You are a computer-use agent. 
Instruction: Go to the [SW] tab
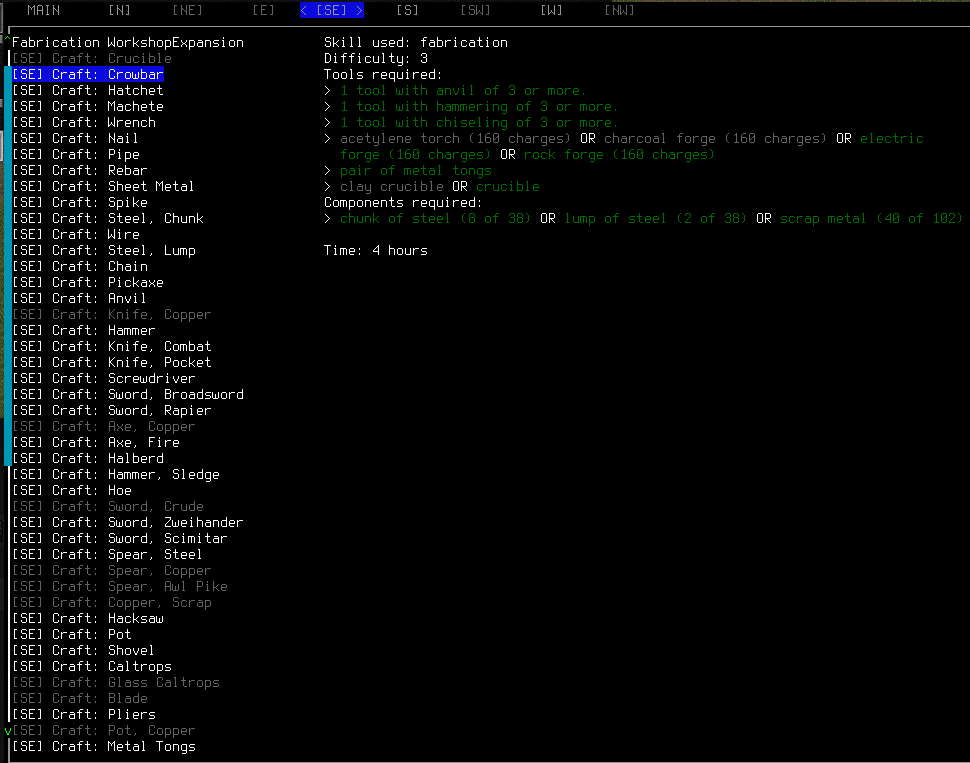tap(475, 10)
